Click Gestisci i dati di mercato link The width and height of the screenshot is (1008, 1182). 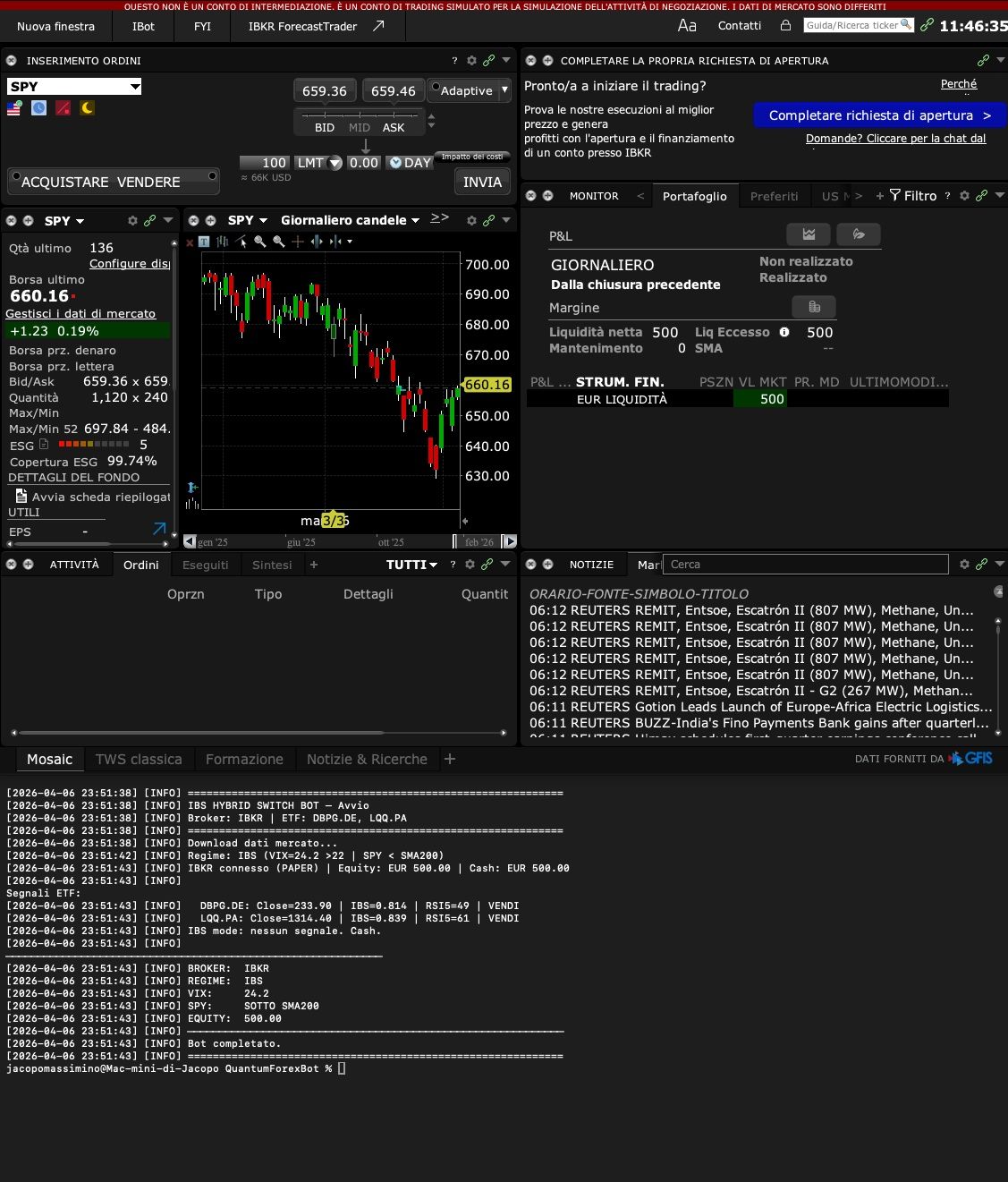[80, 314]
